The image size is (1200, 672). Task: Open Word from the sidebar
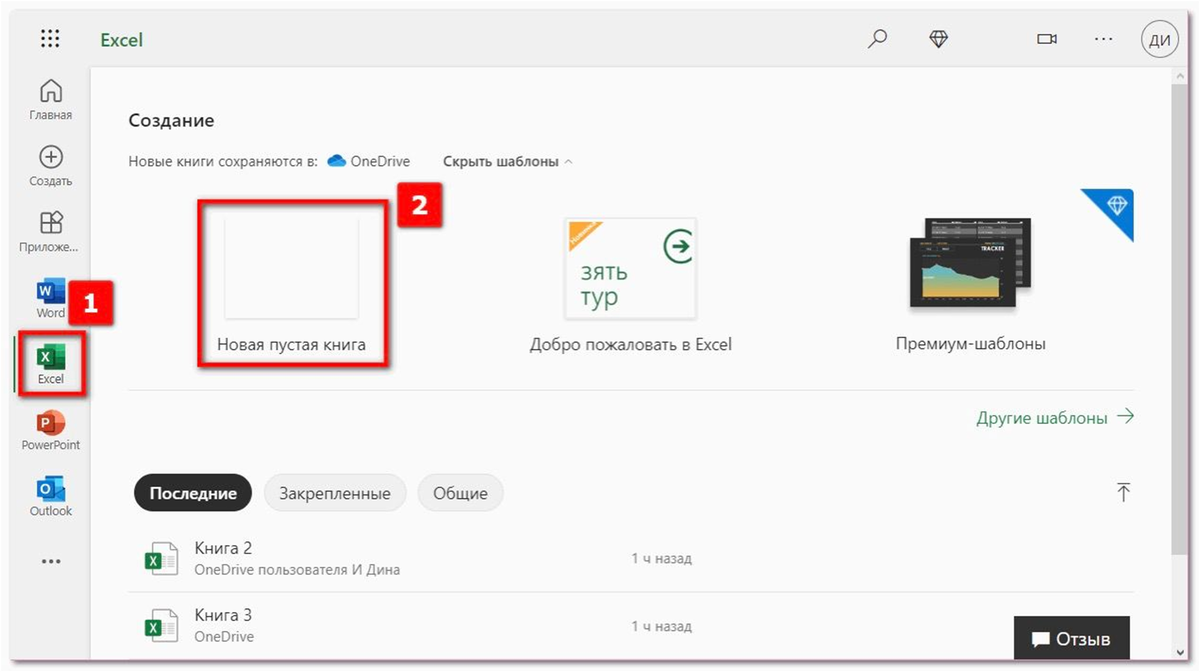pyautogui.click(x=50, y=298)
